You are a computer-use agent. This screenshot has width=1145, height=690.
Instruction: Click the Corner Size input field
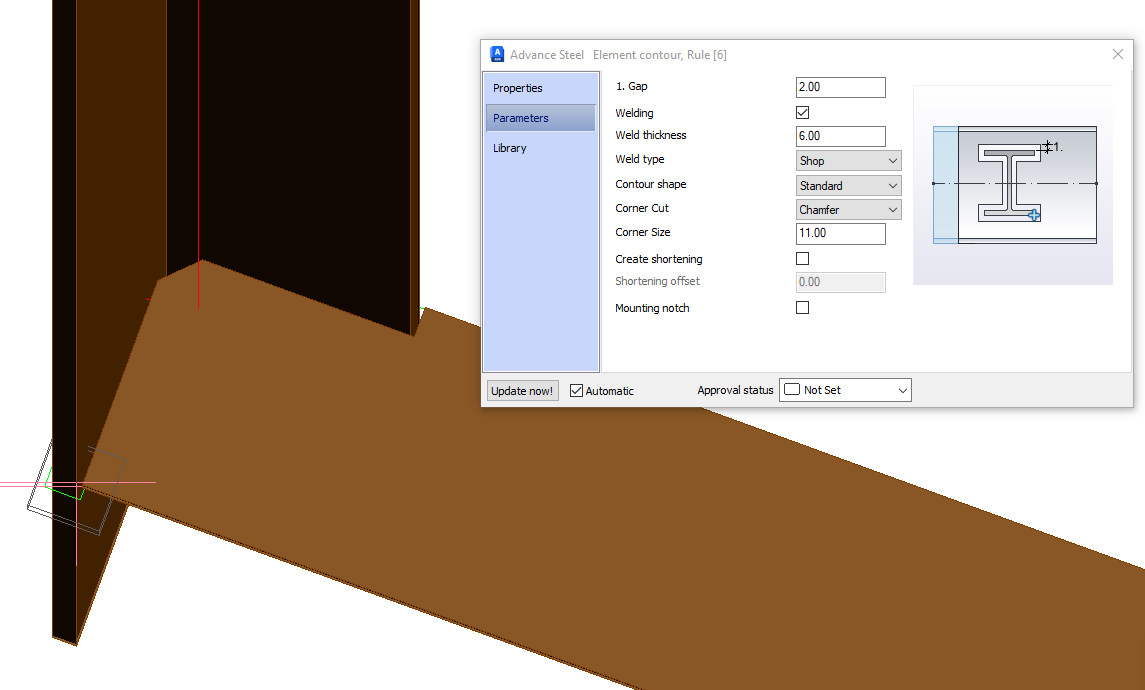[840, 233]
